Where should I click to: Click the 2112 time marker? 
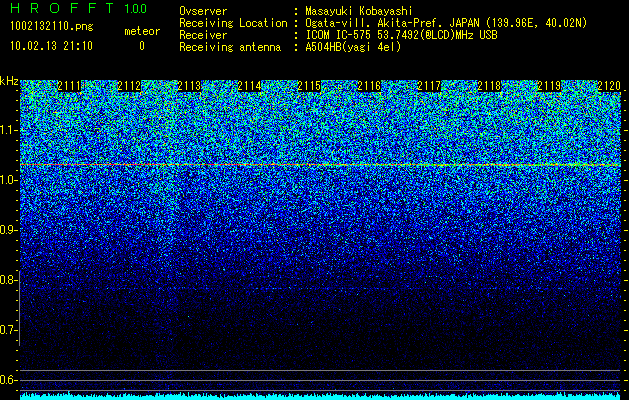tap(129, 86)
